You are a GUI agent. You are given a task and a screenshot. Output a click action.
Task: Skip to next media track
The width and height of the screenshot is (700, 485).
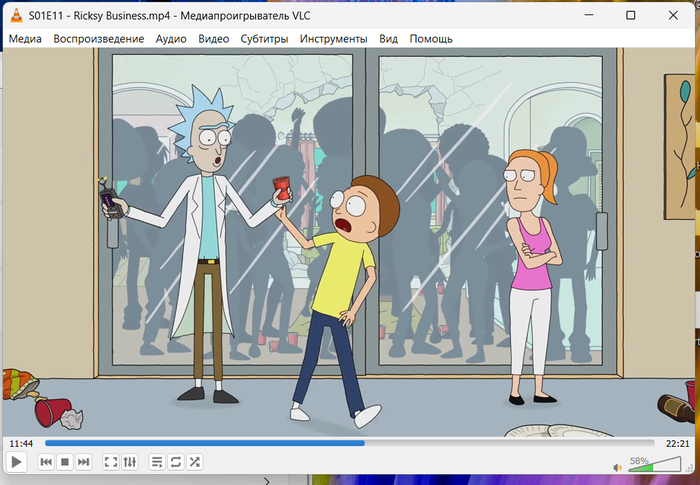pyautogui.click(x=84, y=462)
